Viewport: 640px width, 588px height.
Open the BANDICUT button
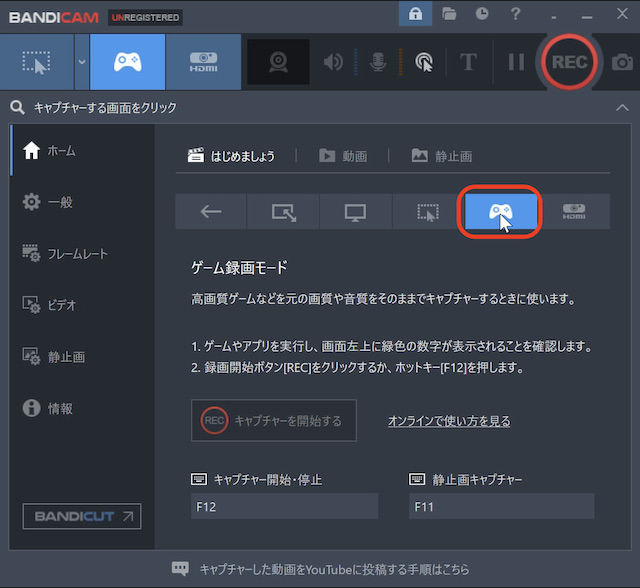pos(82,516)
